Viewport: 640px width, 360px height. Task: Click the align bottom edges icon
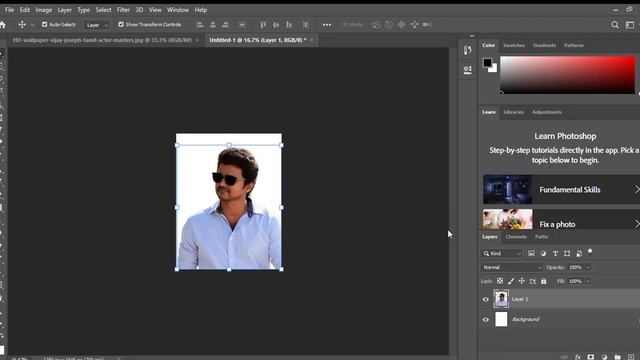[289, 25]
